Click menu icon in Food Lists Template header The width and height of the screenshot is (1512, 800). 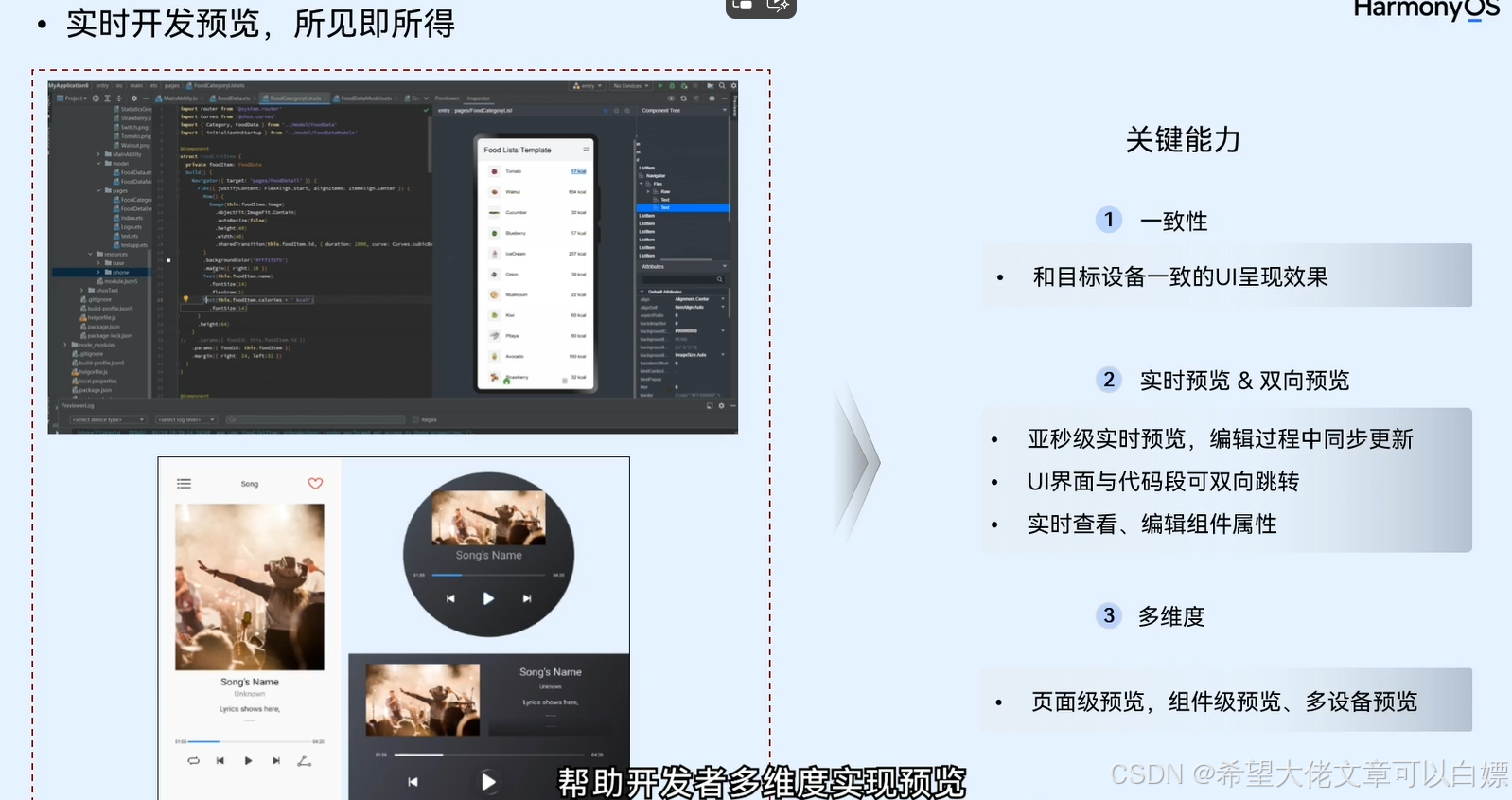coord(586,150)
